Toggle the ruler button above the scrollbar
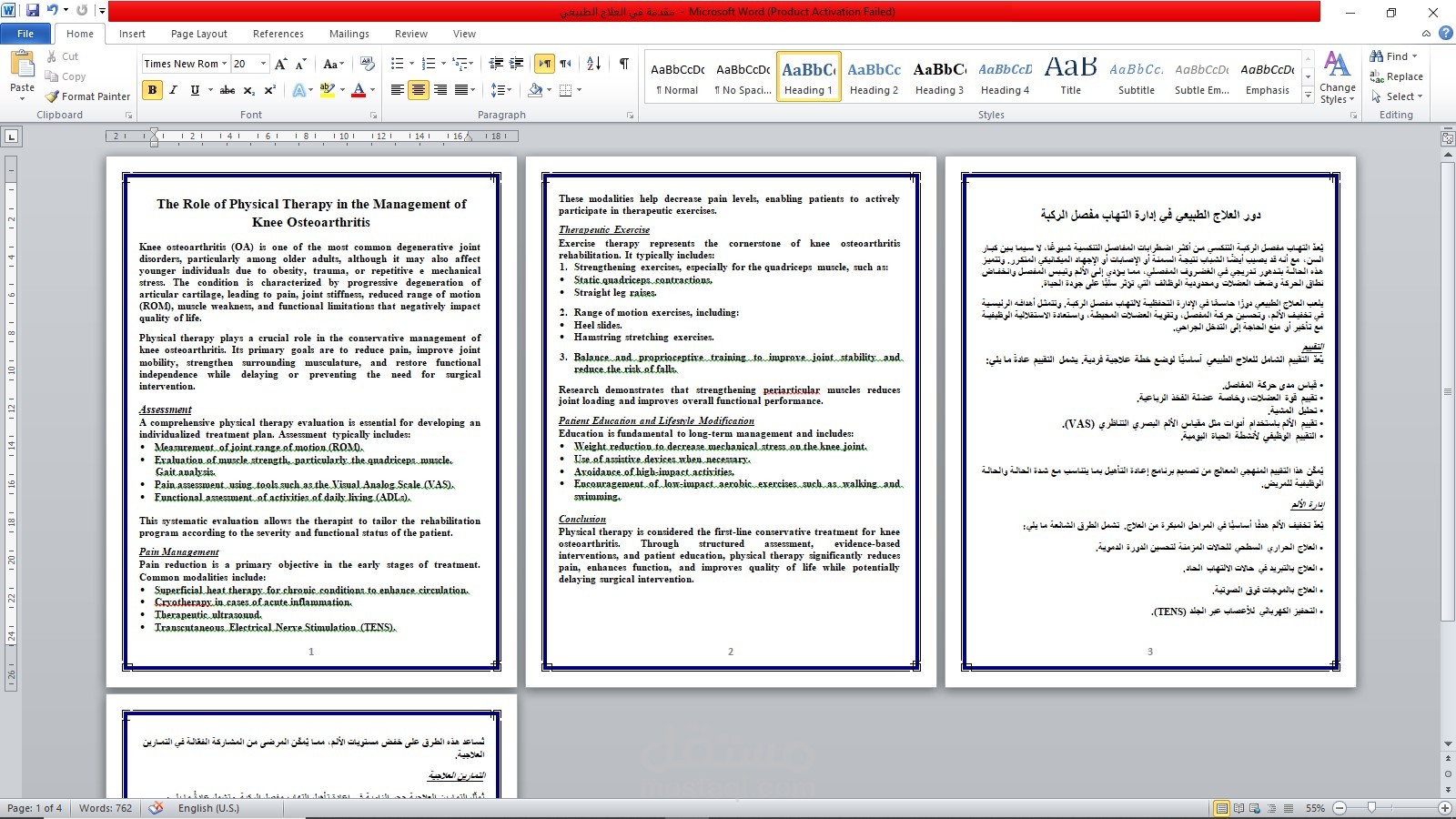 [x=1448, y=138]
